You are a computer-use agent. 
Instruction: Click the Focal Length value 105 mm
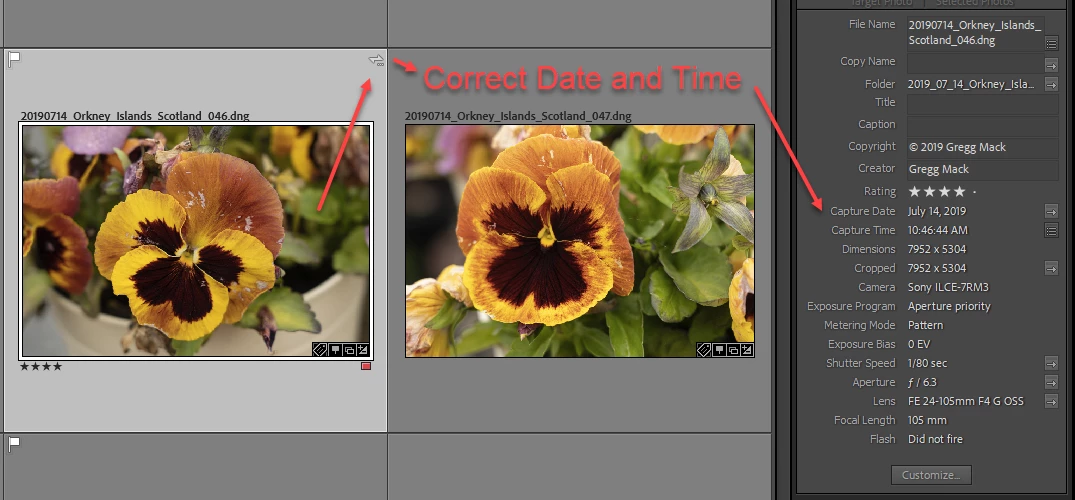tap(927, 420)
